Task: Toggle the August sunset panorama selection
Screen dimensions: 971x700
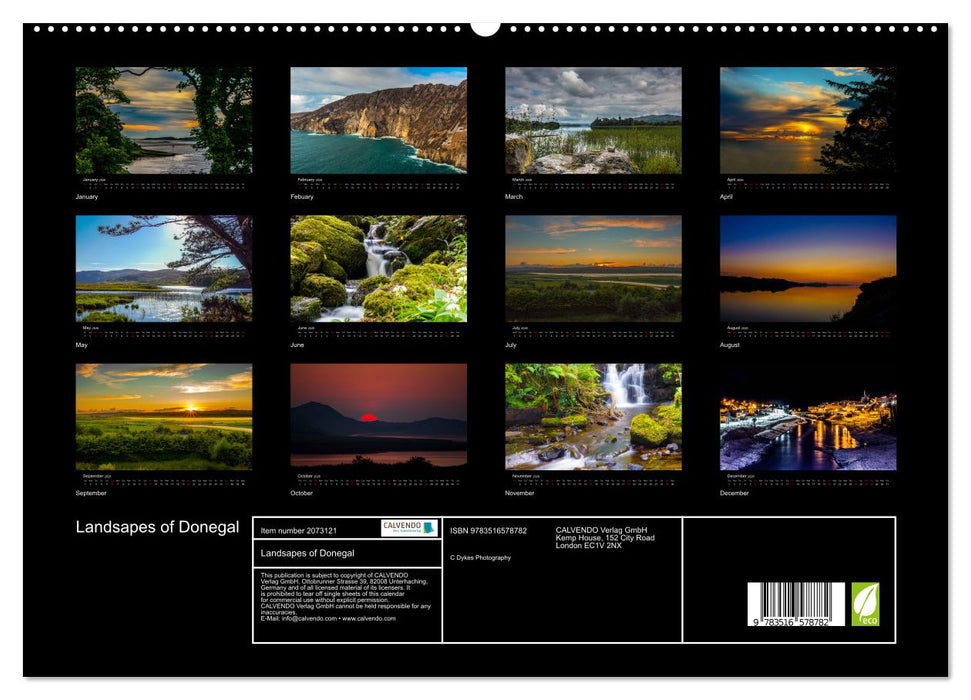Action: (805, 269)
